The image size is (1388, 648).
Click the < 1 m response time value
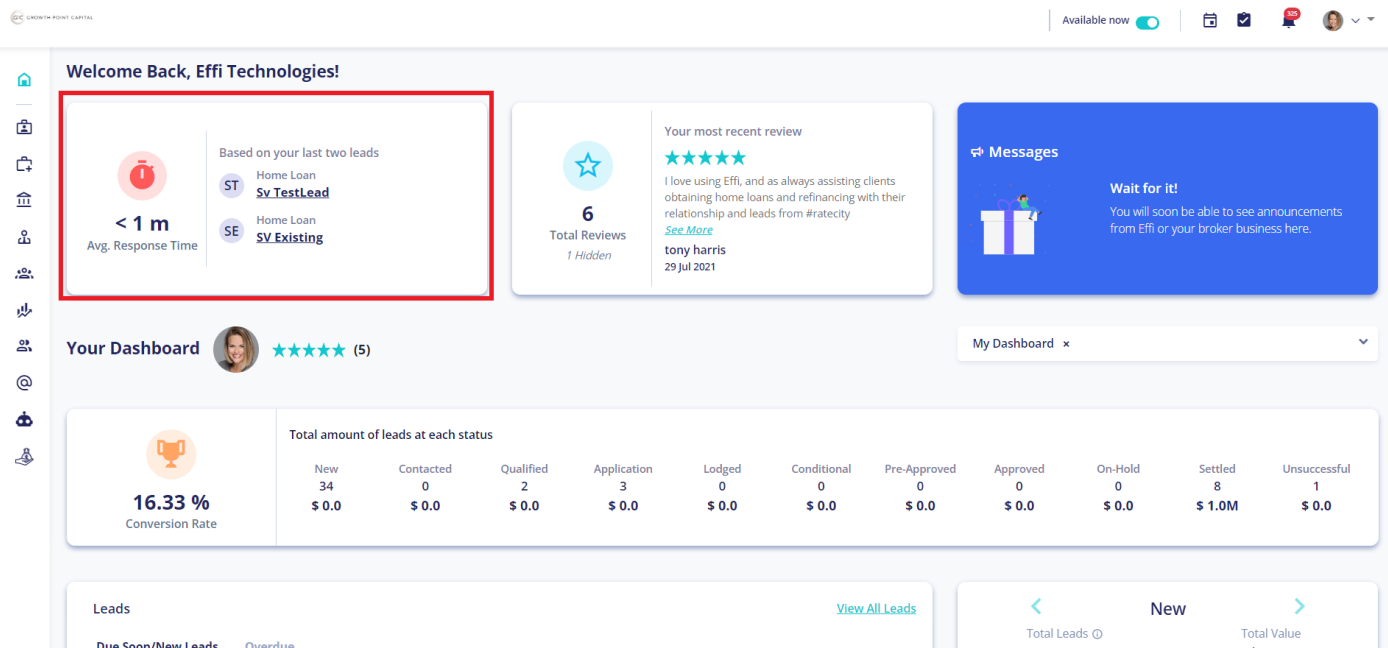pyautogui.click(x=142, y=224)
